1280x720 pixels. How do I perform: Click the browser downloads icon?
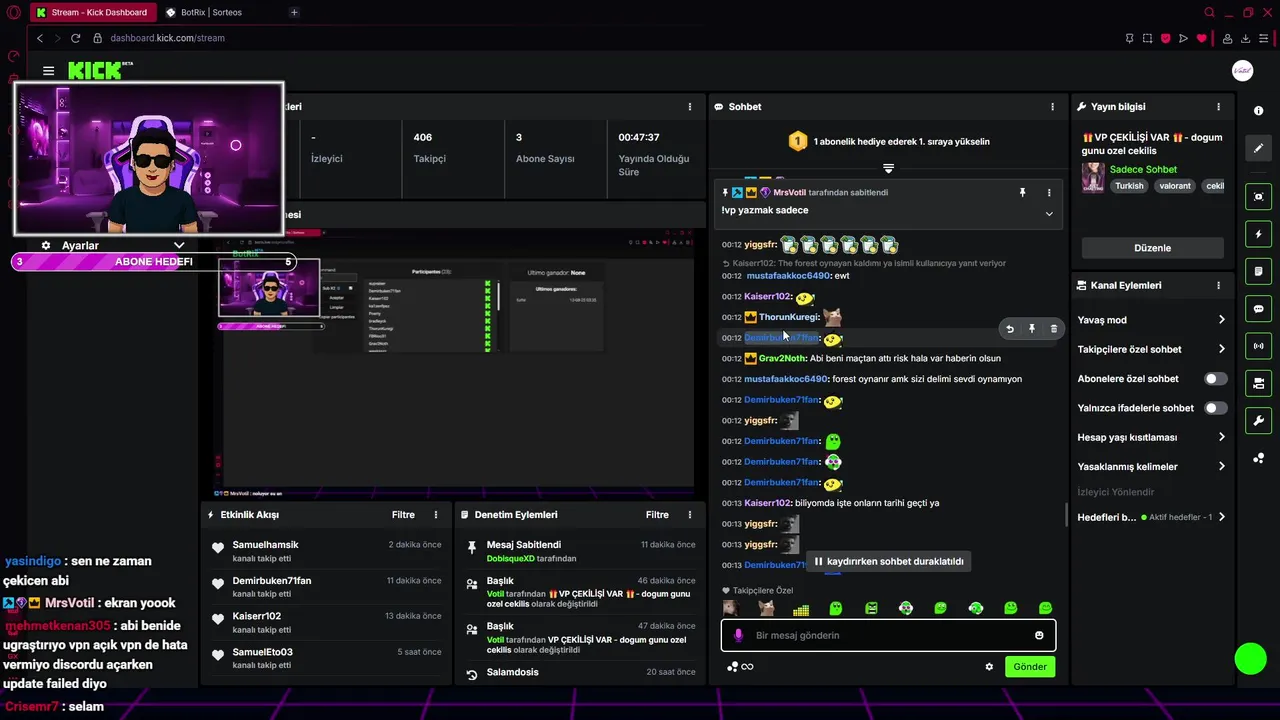1246,38
